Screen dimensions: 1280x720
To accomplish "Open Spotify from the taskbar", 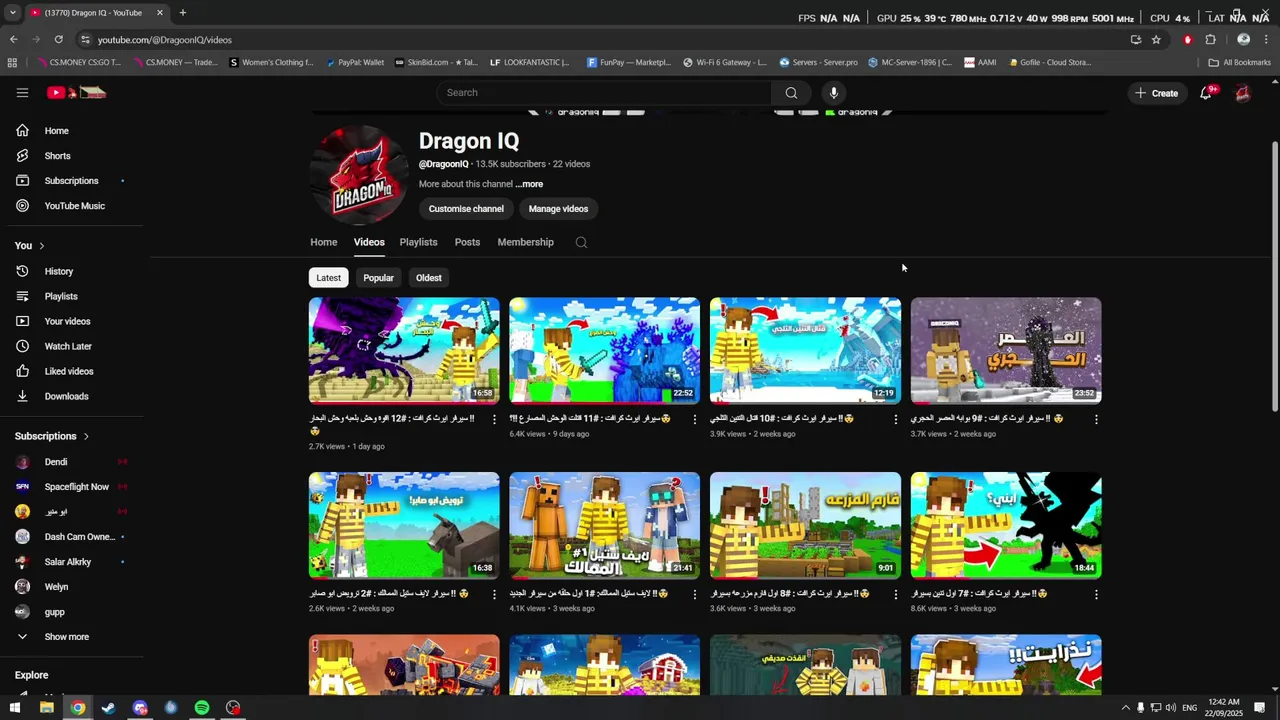I will pyautogui.click(x=202, y=708).
